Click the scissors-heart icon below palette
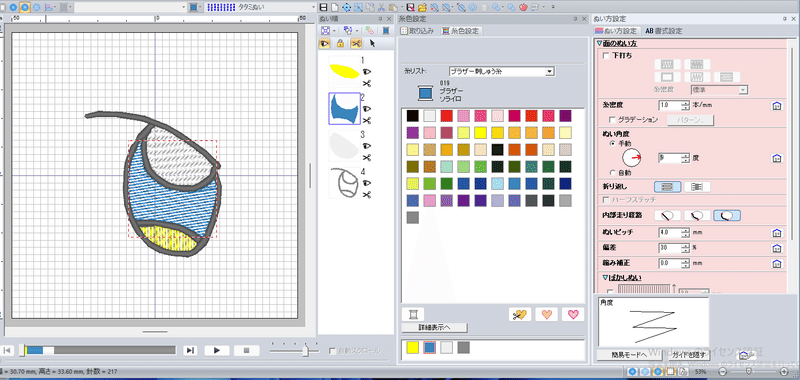 (520, 314)
